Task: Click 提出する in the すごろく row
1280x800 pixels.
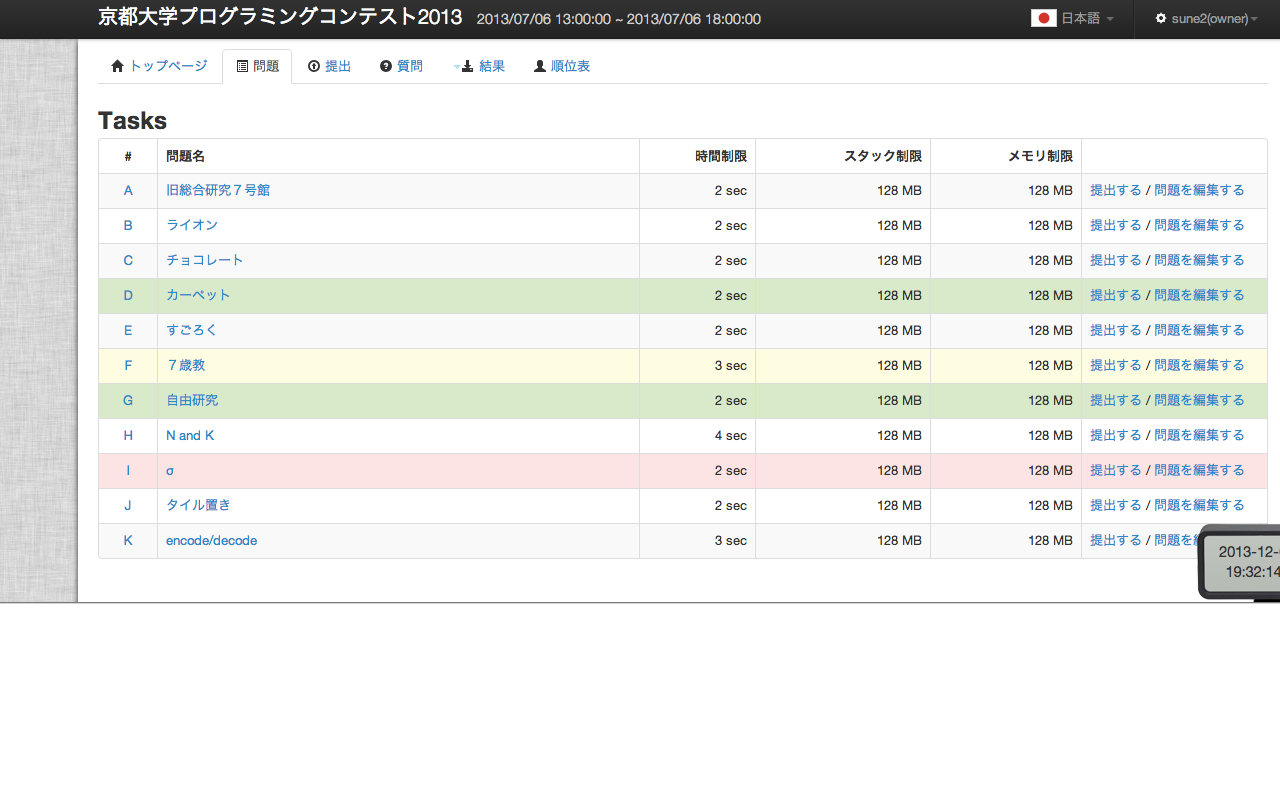Action: (1116, 330)
